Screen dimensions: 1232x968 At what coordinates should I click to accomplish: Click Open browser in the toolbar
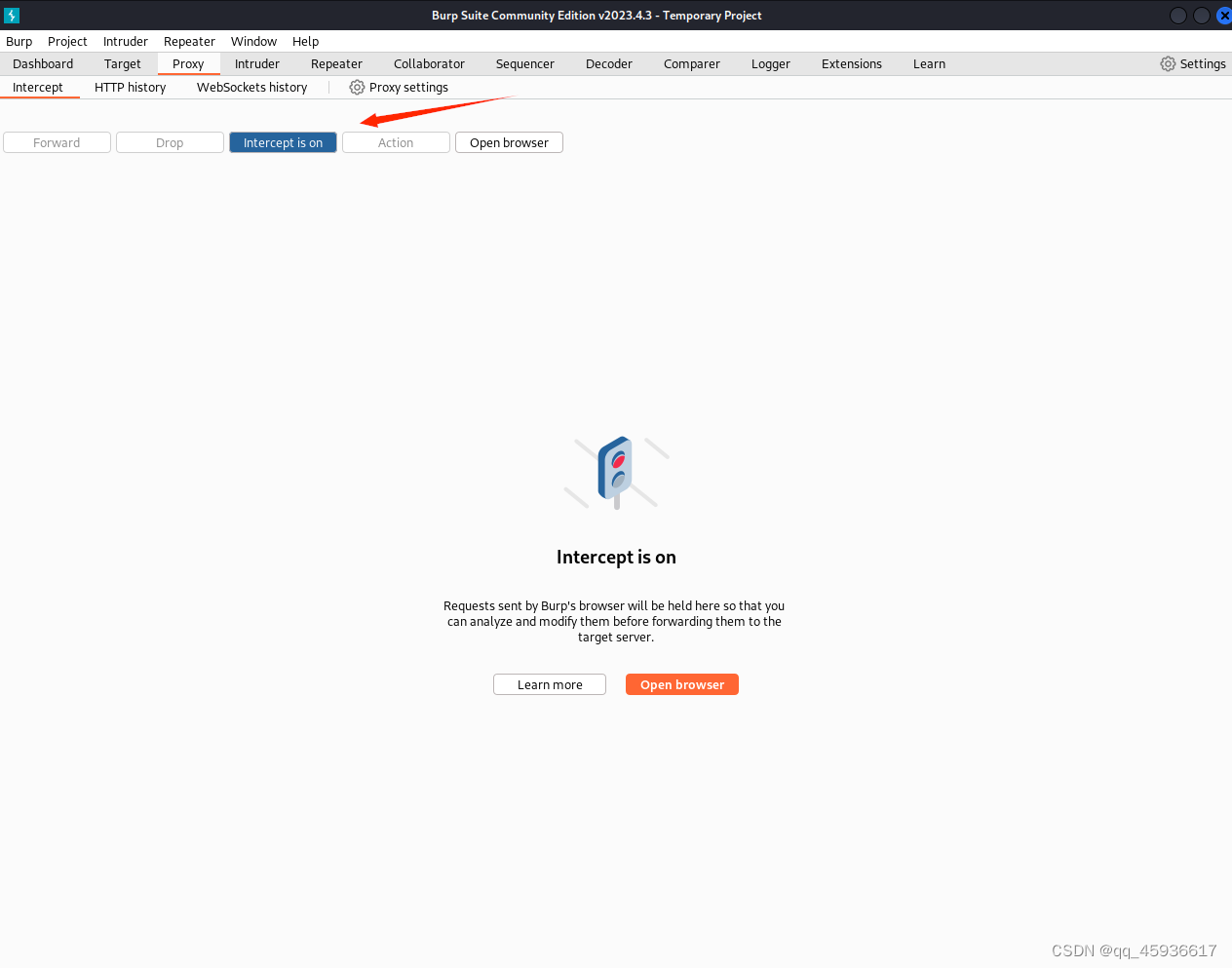pos(509,142)
